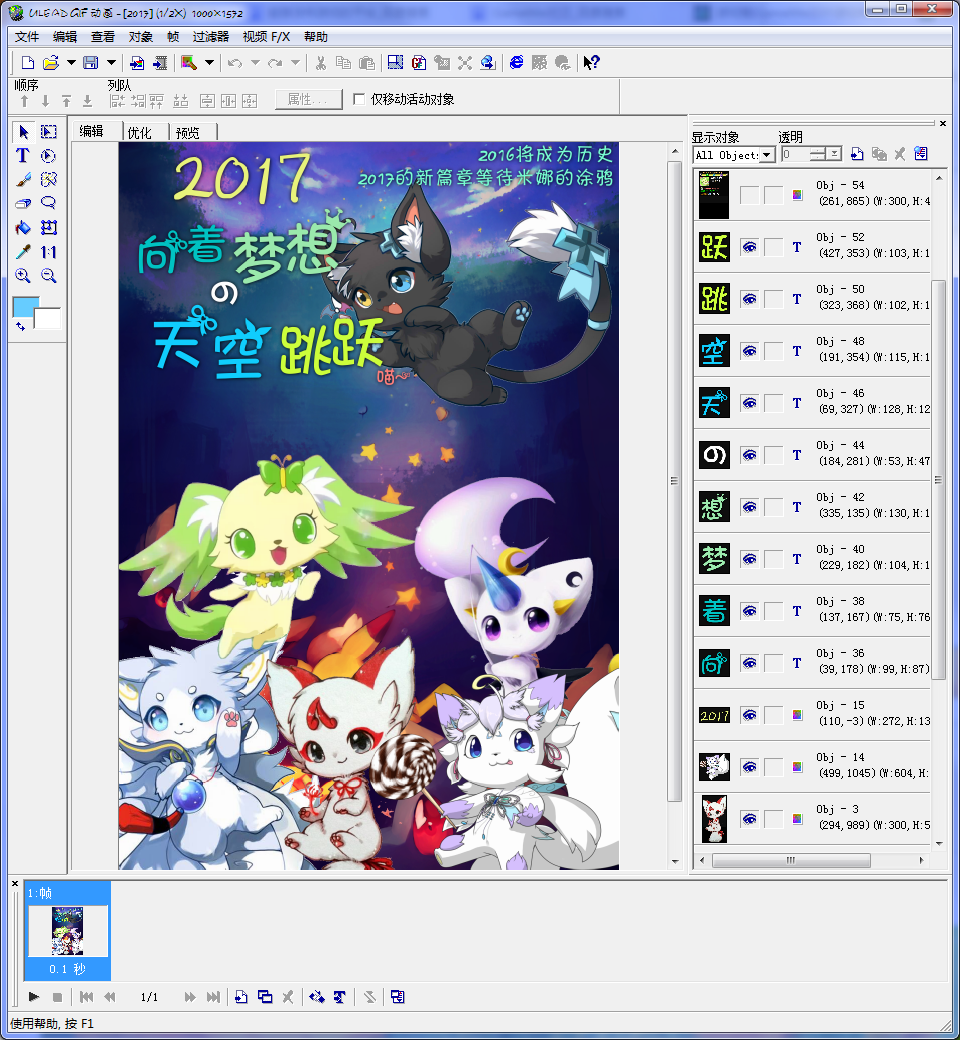Hide Obj - 44 via eye icon

tap(750, 455)
